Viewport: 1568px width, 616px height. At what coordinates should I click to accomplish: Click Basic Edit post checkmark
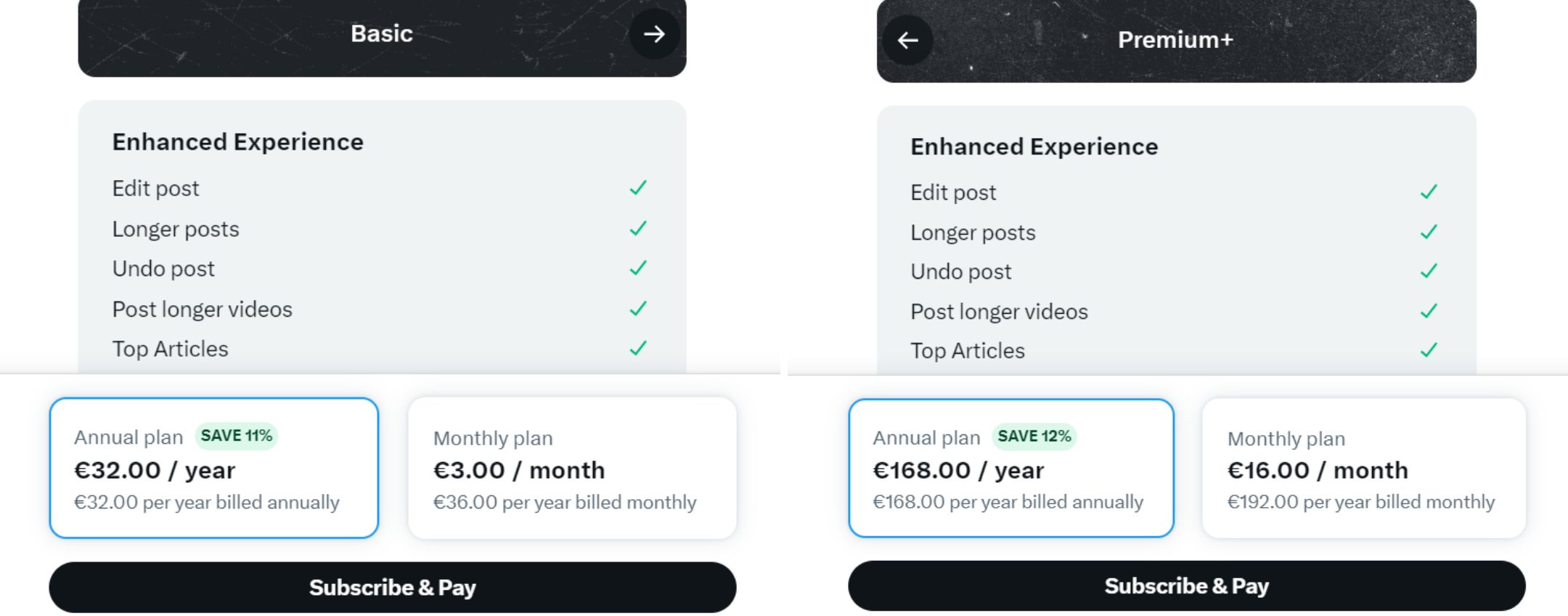click(x=638, y=188)
